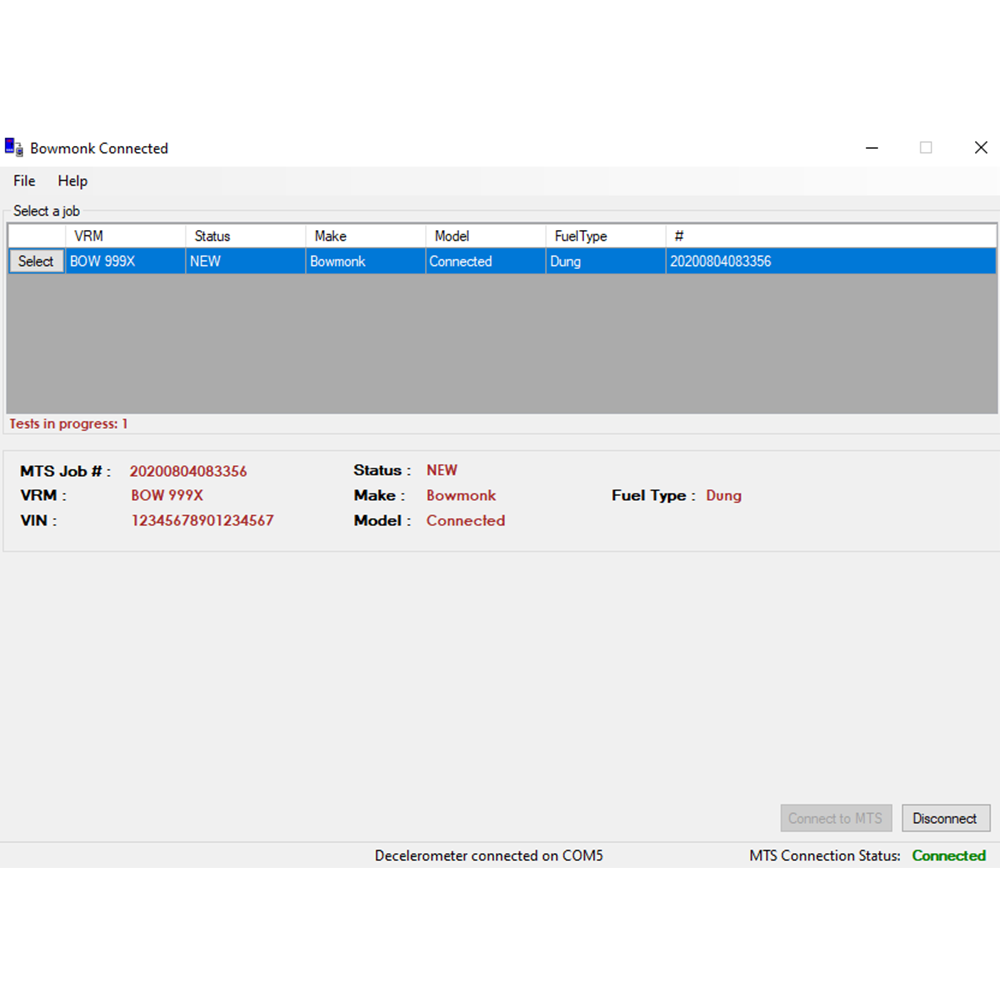Click the VIN value 12345678901234567
This screenshot has height=1000, width=1000.
point(202,520)
